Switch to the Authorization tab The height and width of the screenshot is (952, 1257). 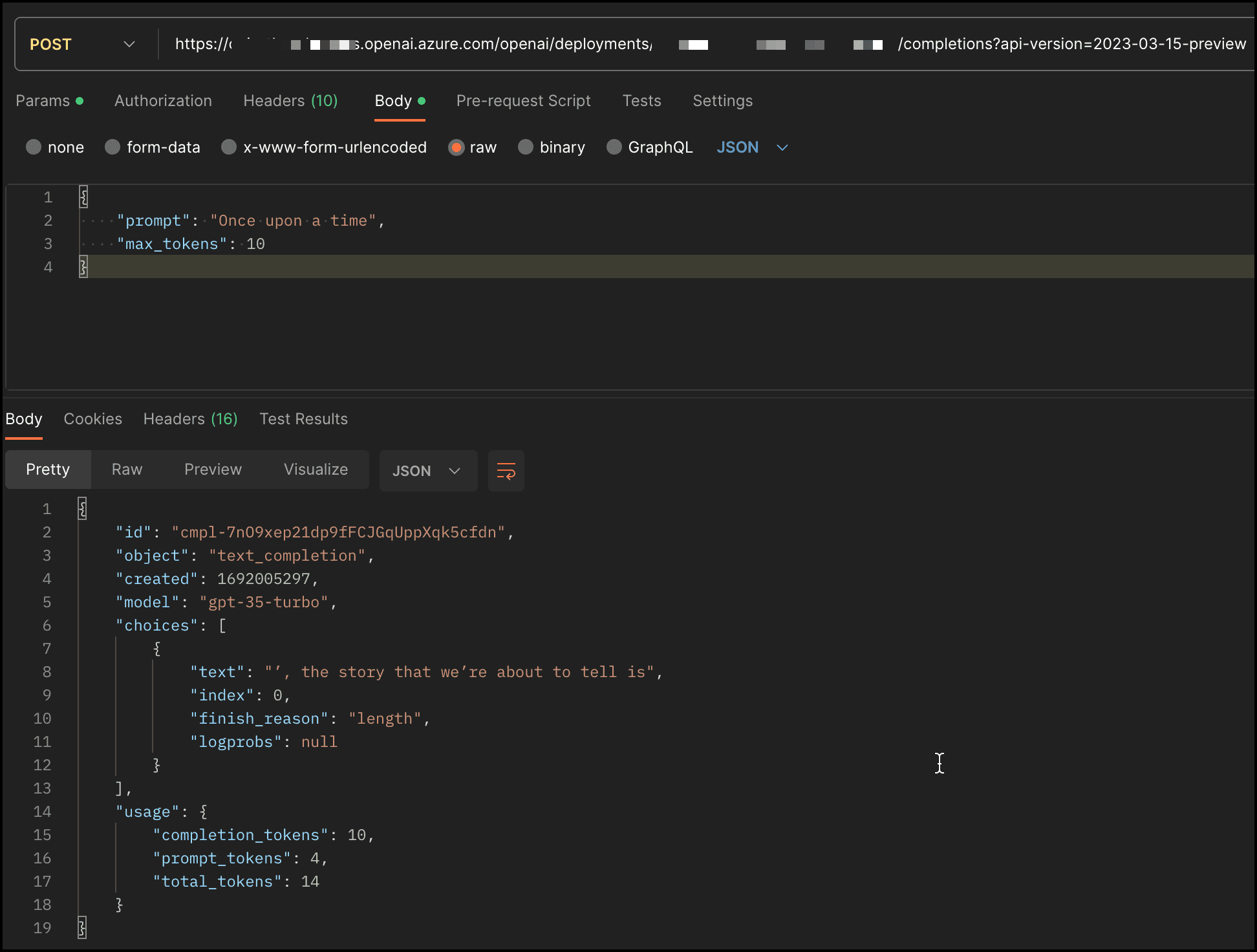163,101
